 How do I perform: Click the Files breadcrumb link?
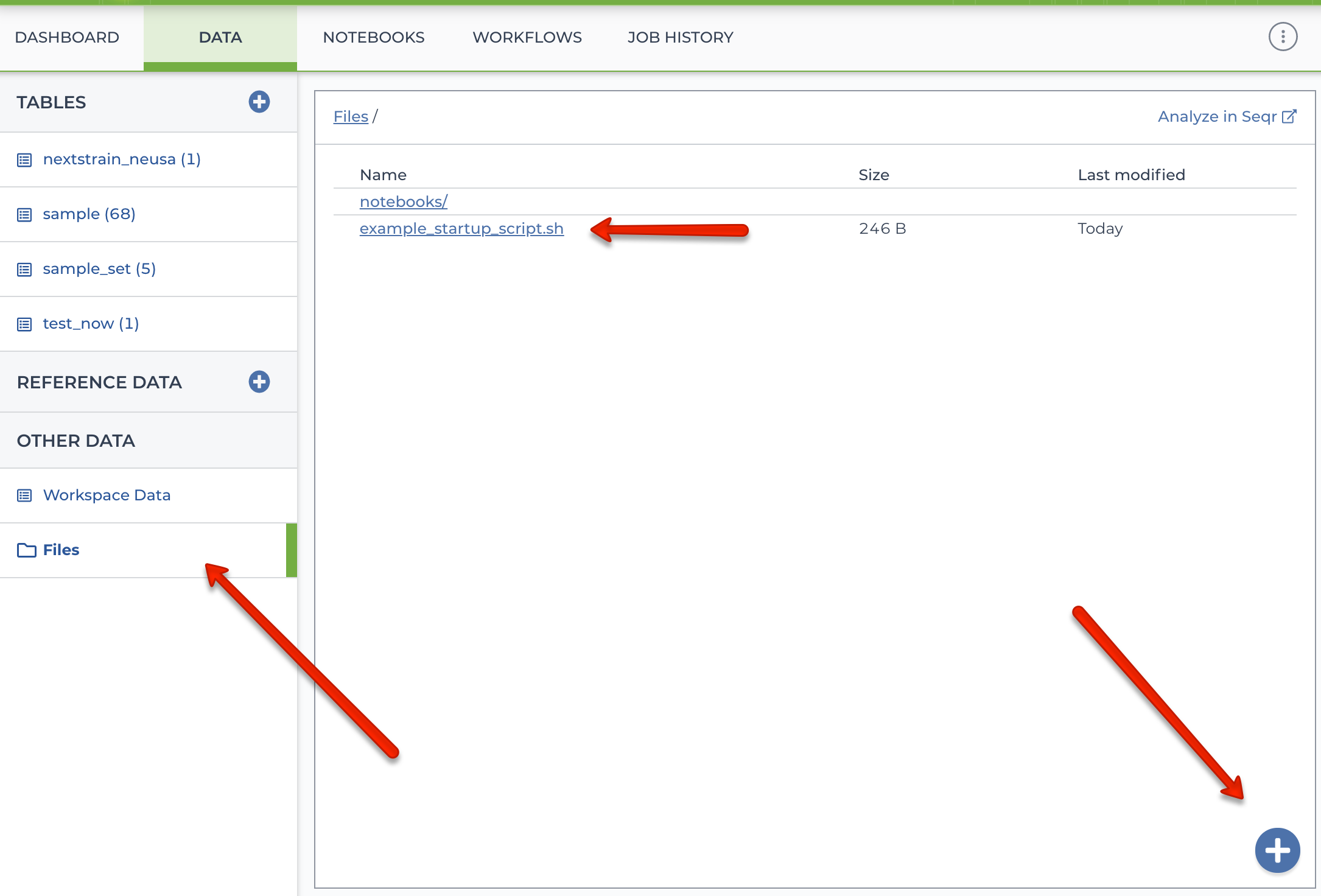point(351,116)
